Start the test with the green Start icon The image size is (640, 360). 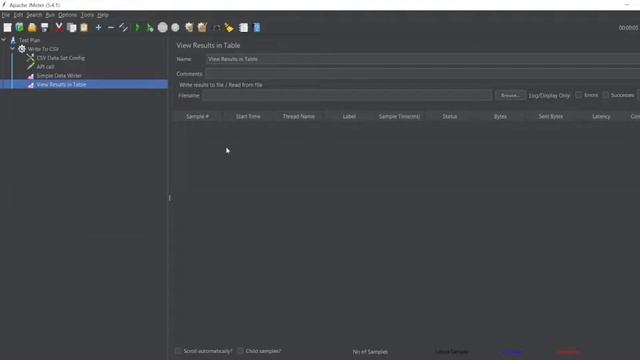coord(138,27)
